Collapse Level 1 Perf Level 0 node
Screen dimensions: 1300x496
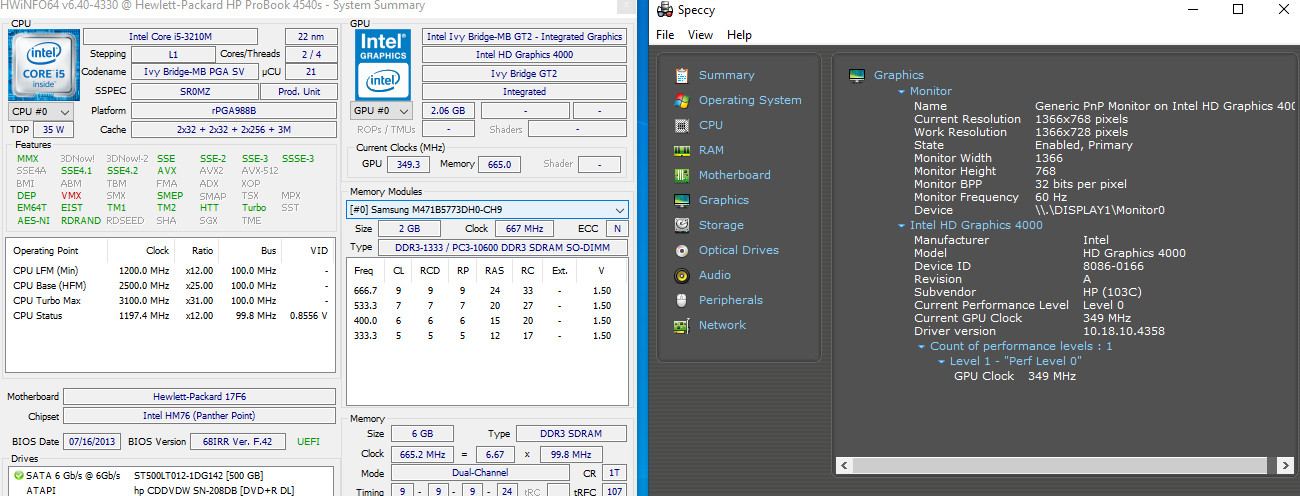[940, 361]
